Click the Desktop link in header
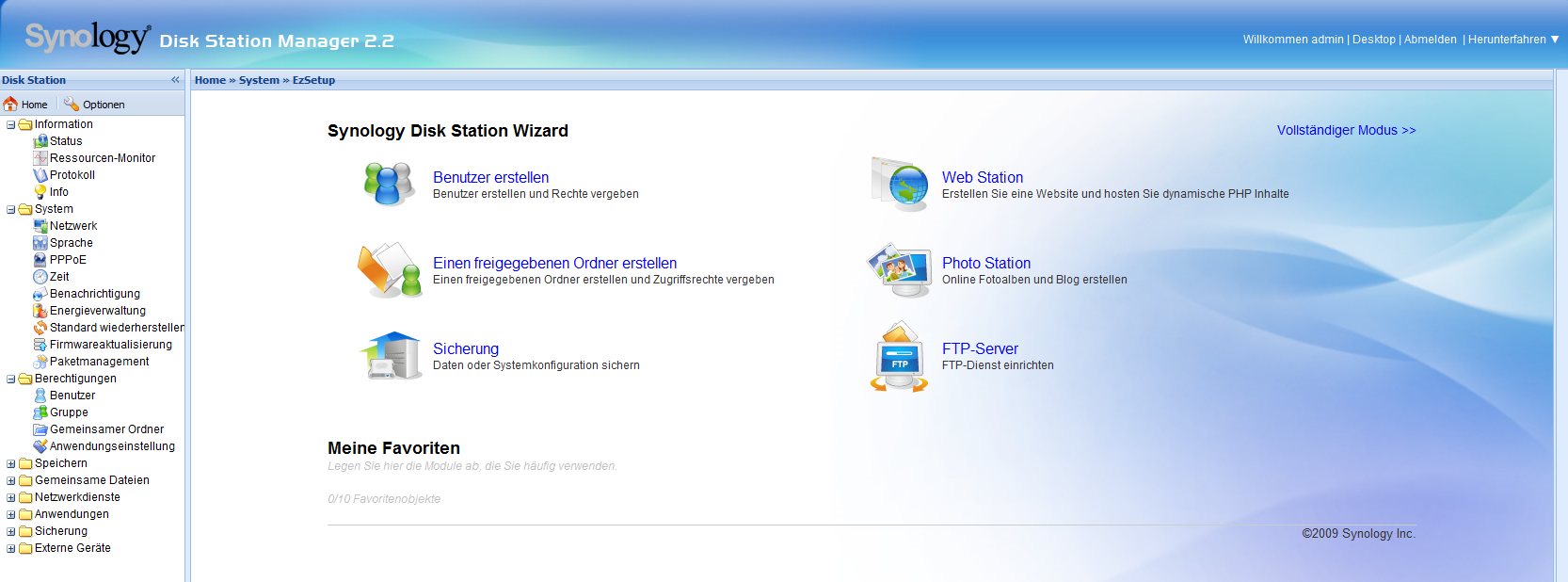The width and height of the screenshot is (1568, 582). pos(1373,40)
